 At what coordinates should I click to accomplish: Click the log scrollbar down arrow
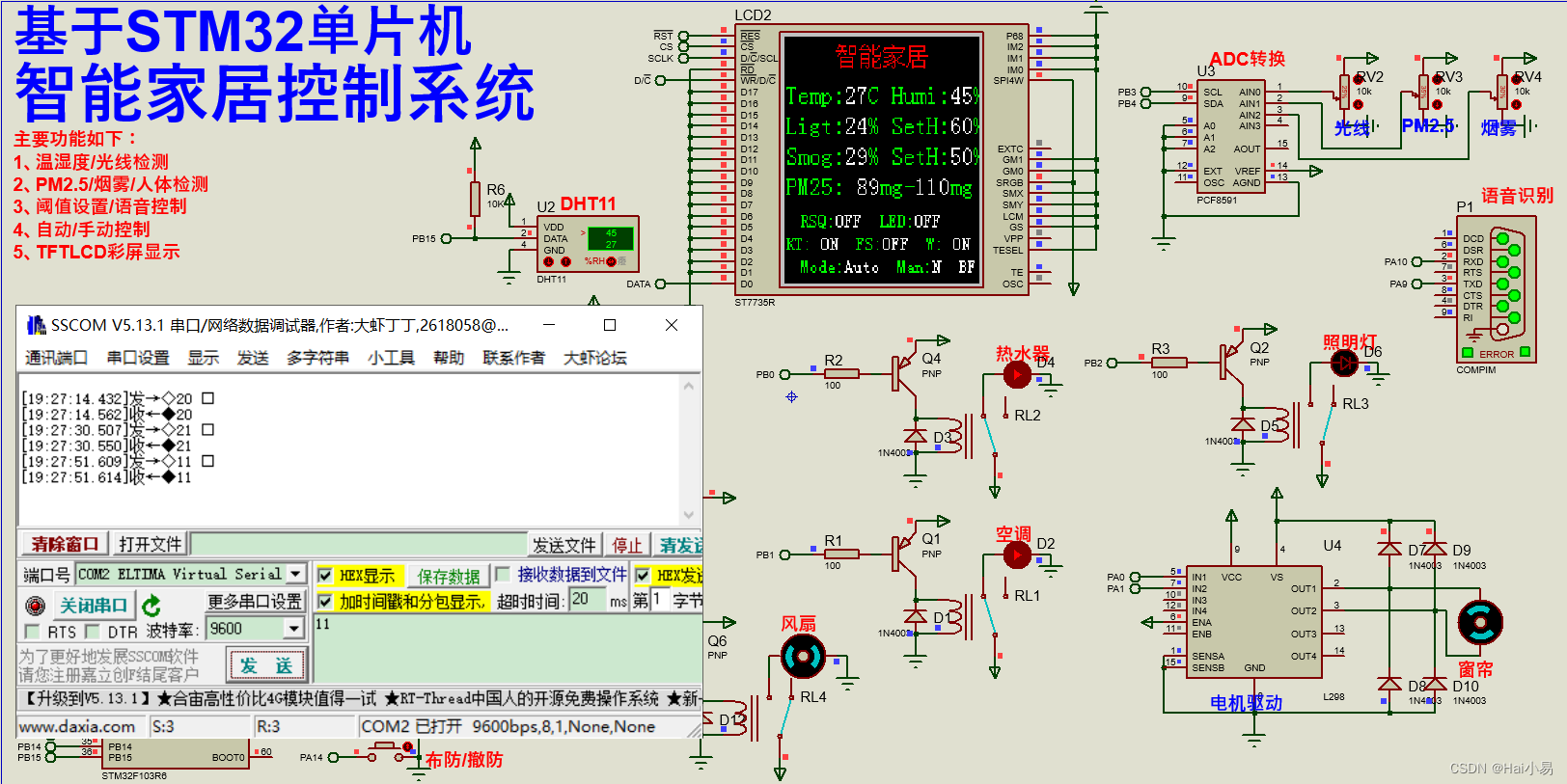pos(689,515)
